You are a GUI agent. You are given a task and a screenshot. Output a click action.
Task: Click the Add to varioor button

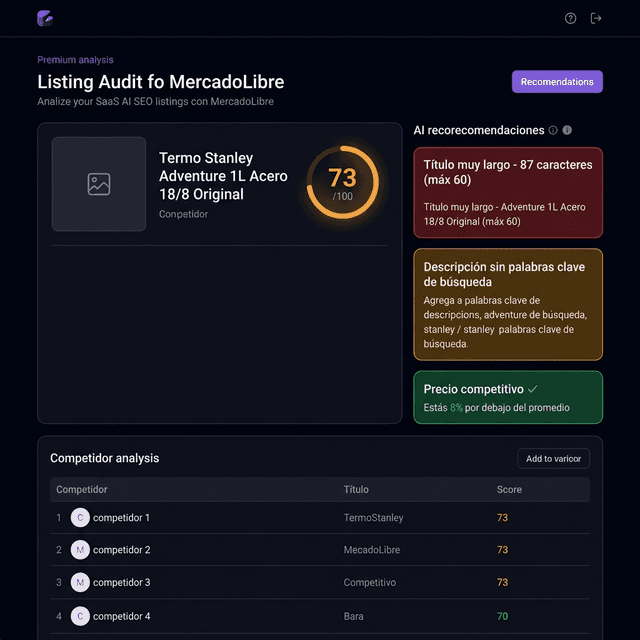tap(553, 458)
